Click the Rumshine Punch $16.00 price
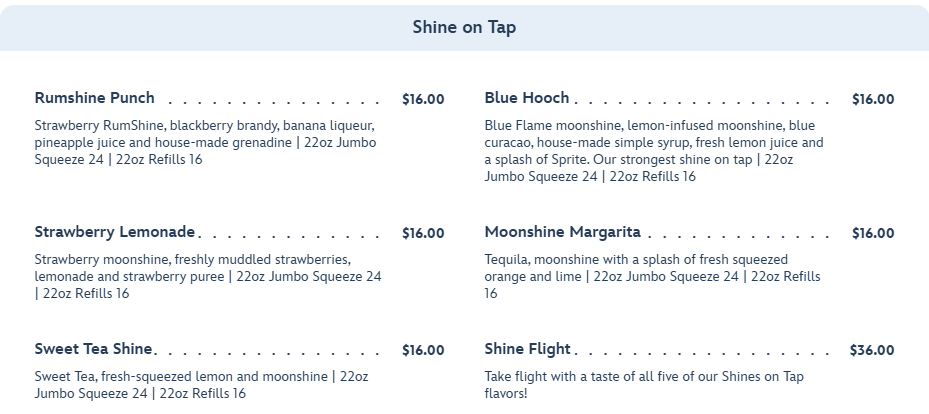This screenshot has height=414, width=929. click(x=423, y=99)
